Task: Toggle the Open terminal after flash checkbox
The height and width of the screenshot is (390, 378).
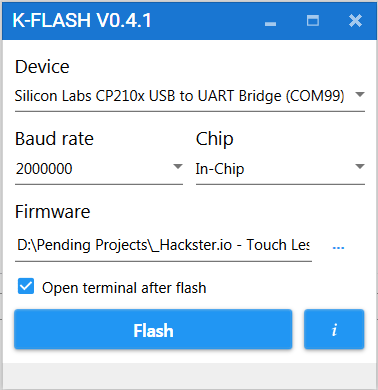Action: point(26,286)
